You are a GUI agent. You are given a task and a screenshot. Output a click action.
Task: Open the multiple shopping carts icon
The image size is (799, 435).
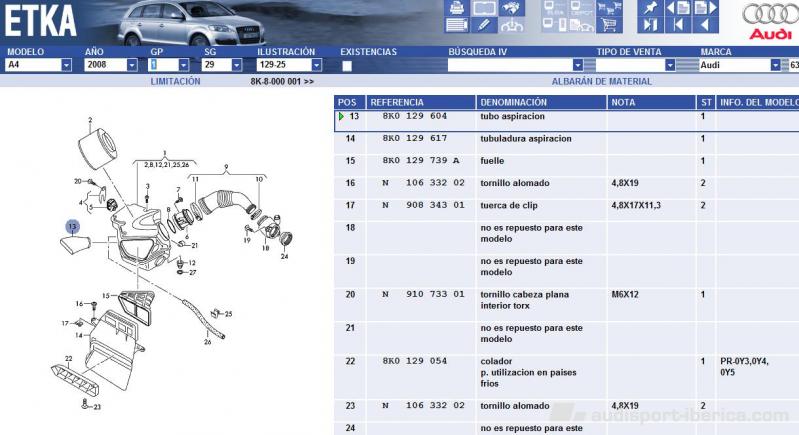click(x=609, y=8)
